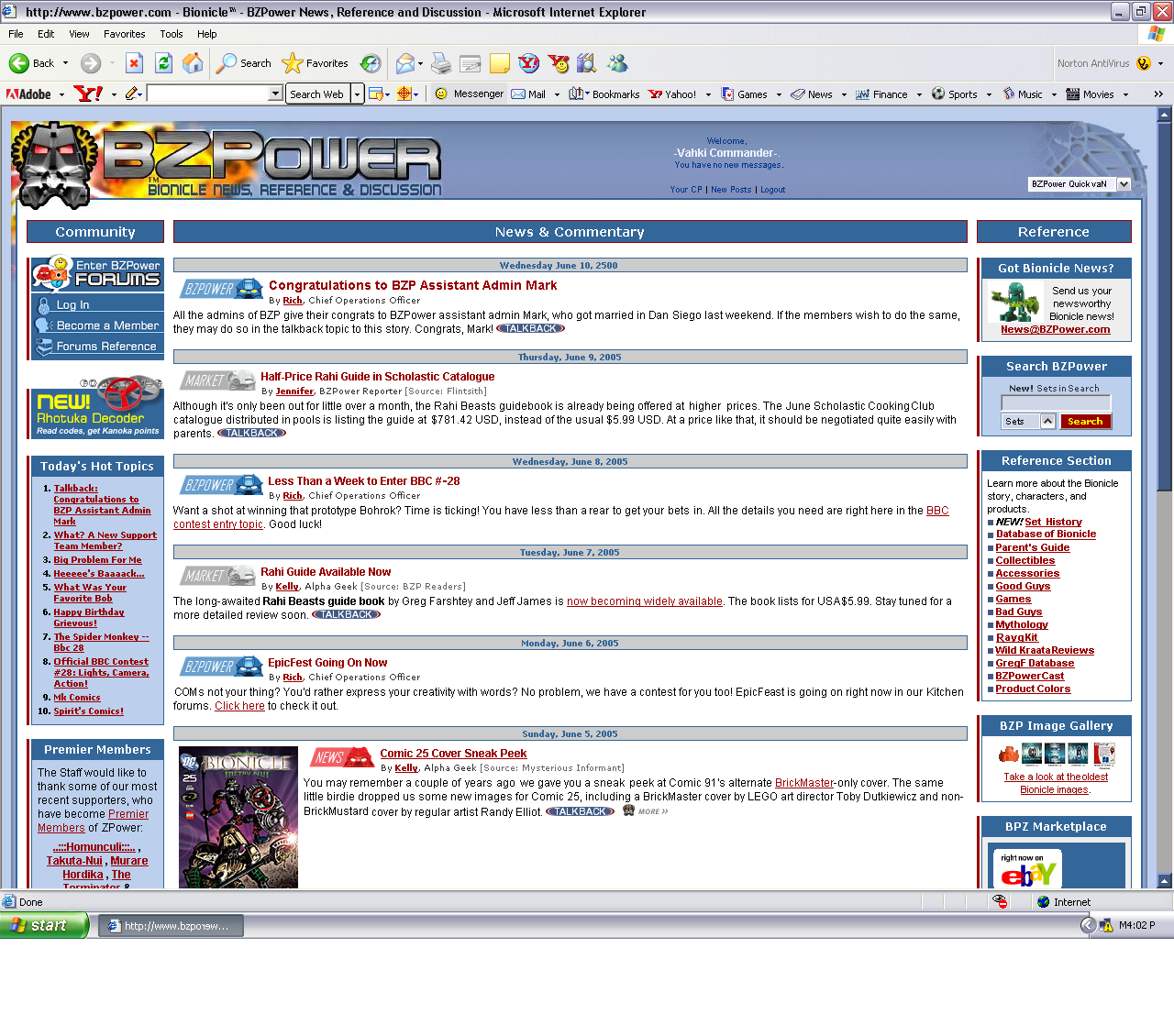
Task: Click the Forward navigation arrow
Action: click(90, 63)
